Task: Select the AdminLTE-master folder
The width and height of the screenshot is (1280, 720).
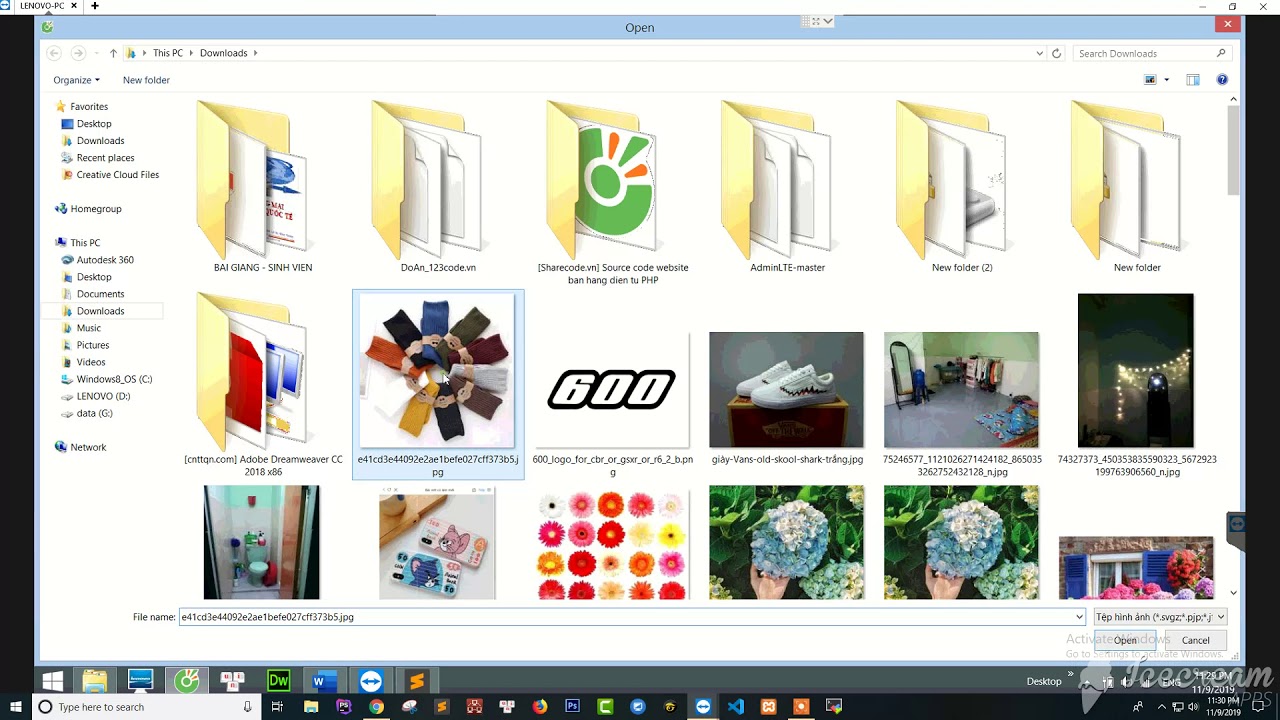Action: (x=787, y=188)
